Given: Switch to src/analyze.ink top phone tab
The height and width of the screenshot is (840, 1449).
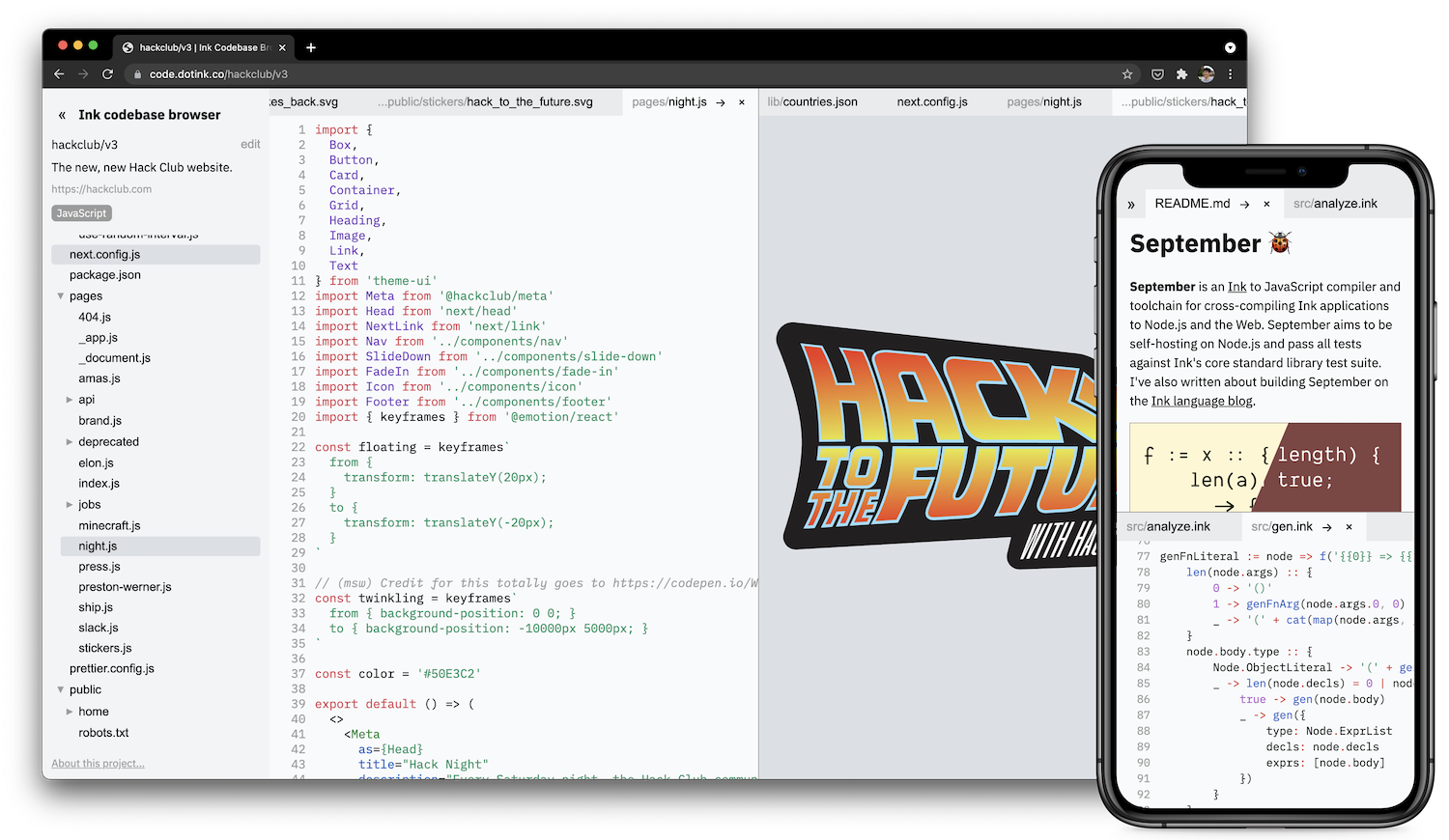Looking at the screenshot, I should [x=1335, y=204].
